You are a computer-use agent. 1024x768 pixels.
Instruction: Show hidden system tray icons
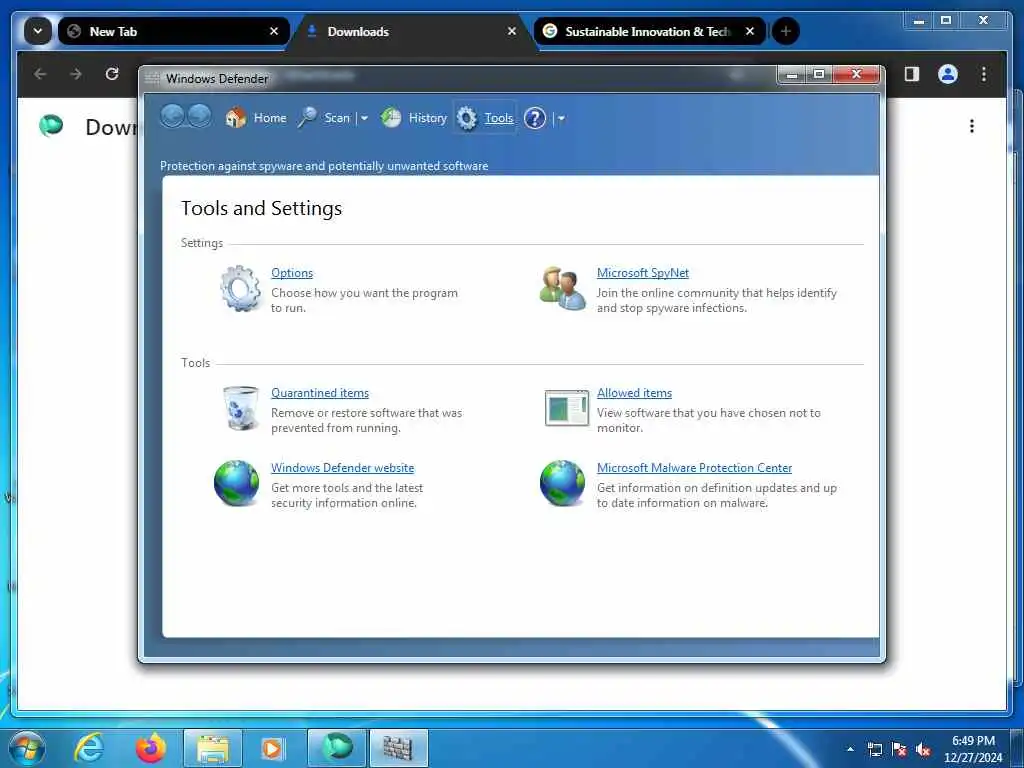850,749
